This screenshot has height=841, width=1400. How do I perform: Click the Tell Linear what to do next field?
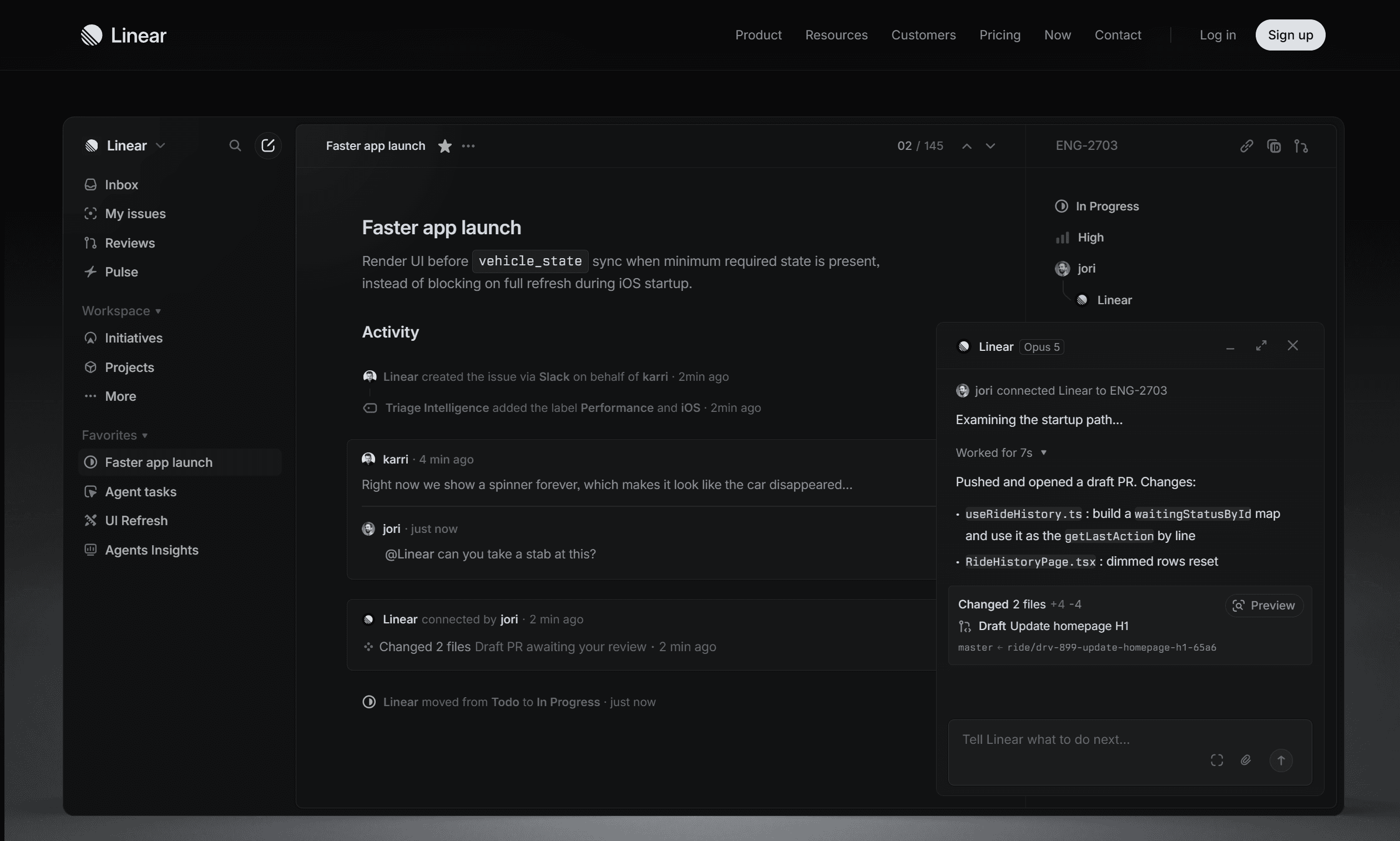click(1130, 752)
